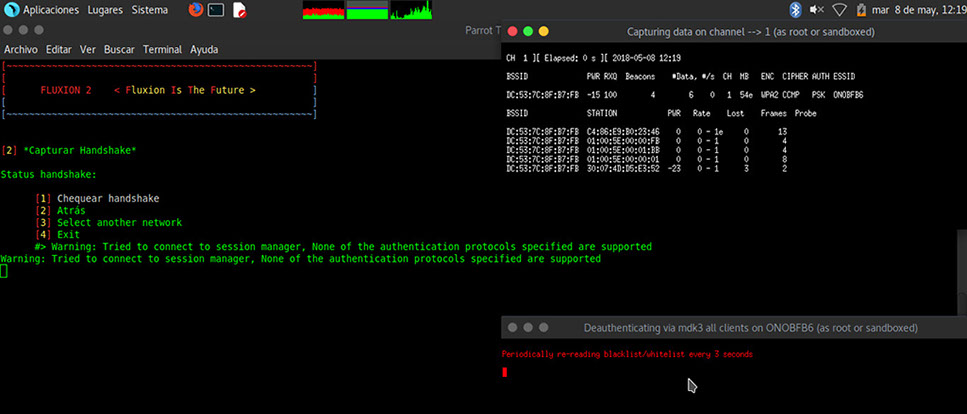Open the Archivo menu in terminal

pos(21,49)
